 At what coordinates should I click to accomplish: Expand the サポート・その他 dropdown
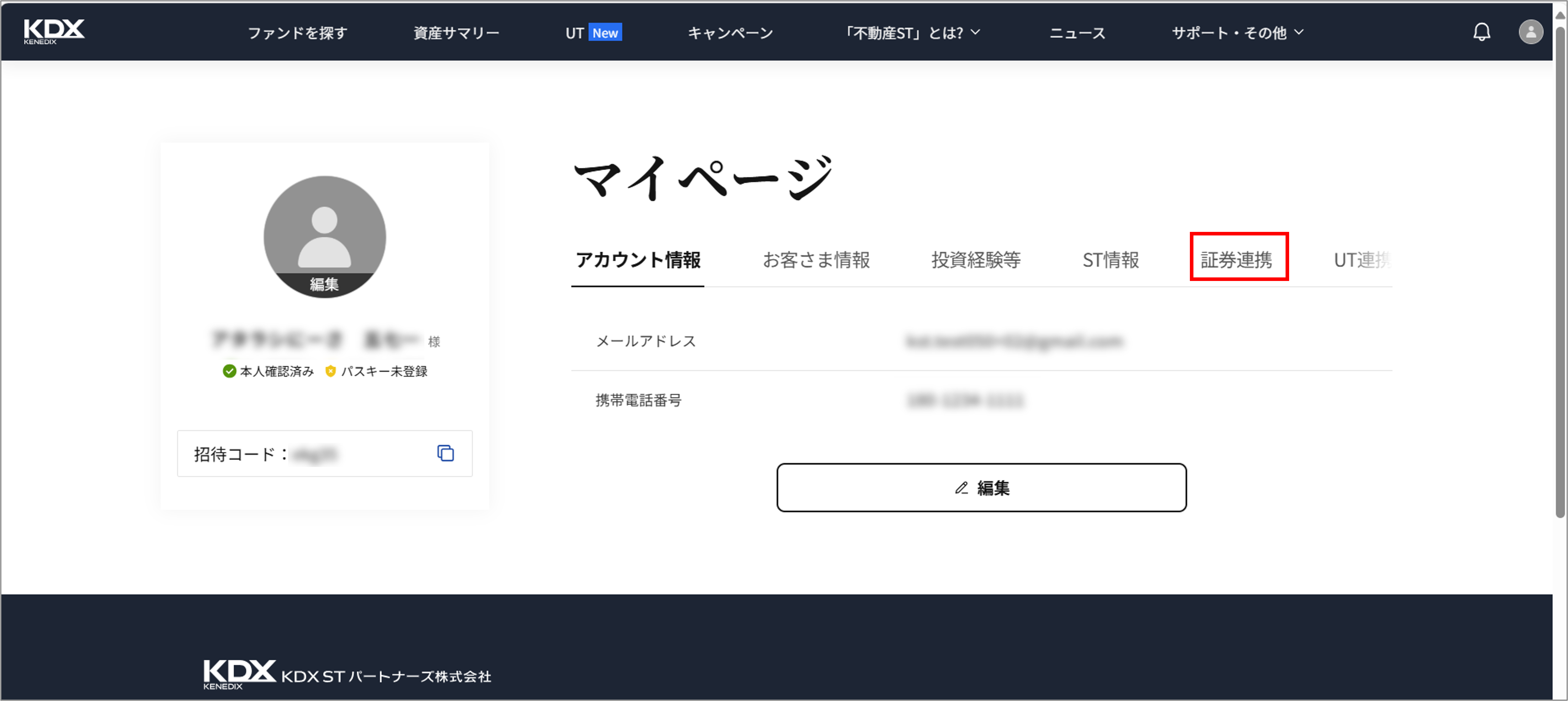click(1238, 33)
